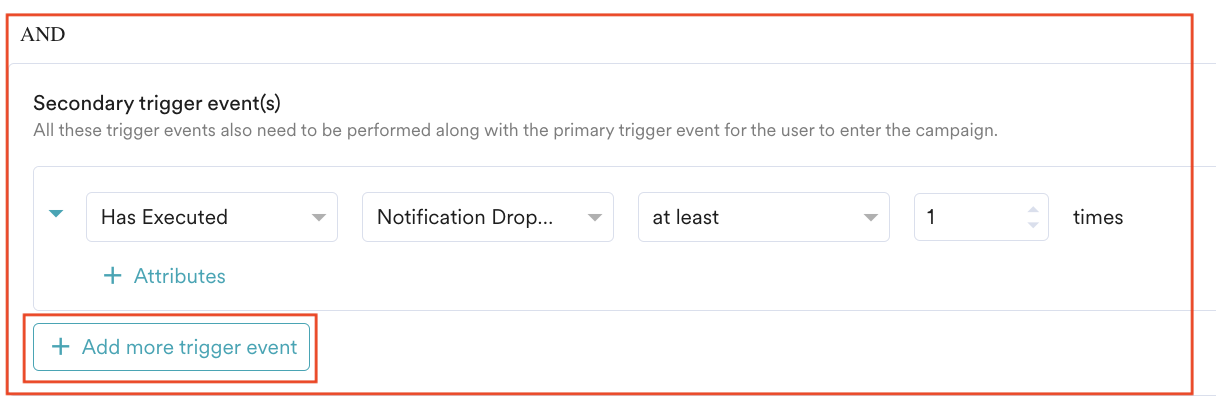Click the "AND" operator label
The height and width of the screenshot is (402, 1216).
pos(43,35)
